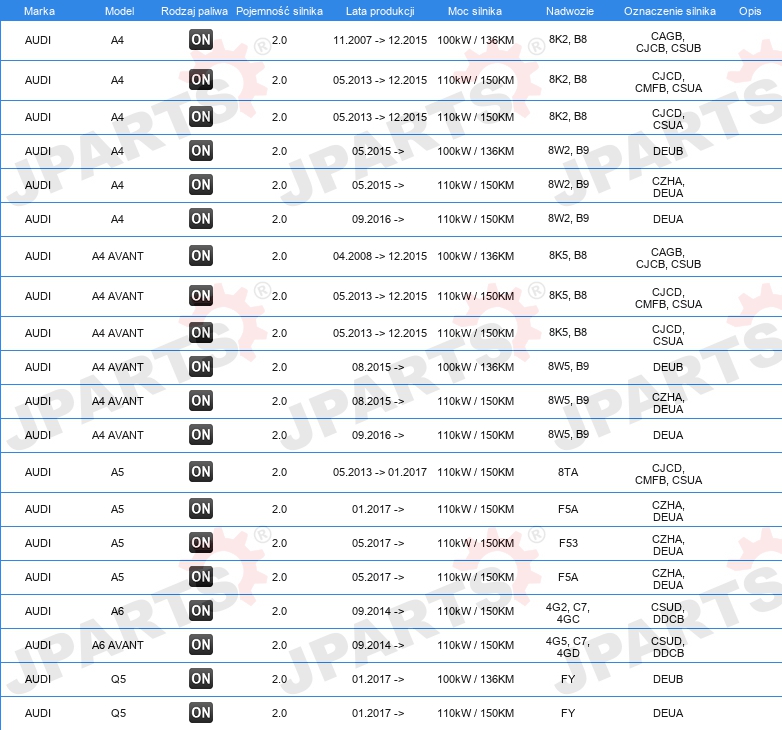This screenshot has width=782, height=730.
Task: Select the 01.2017 date in the A5 F5A row
Action: pos(378,509)
